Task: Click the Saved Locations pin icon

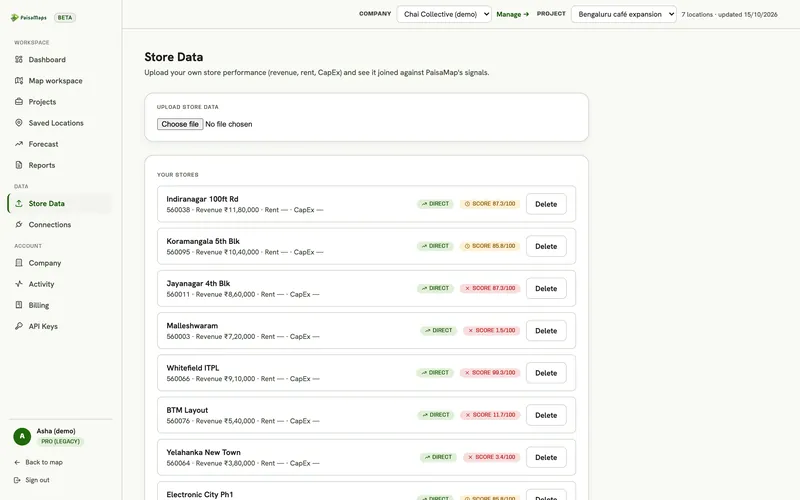Action: click(19, 123)
